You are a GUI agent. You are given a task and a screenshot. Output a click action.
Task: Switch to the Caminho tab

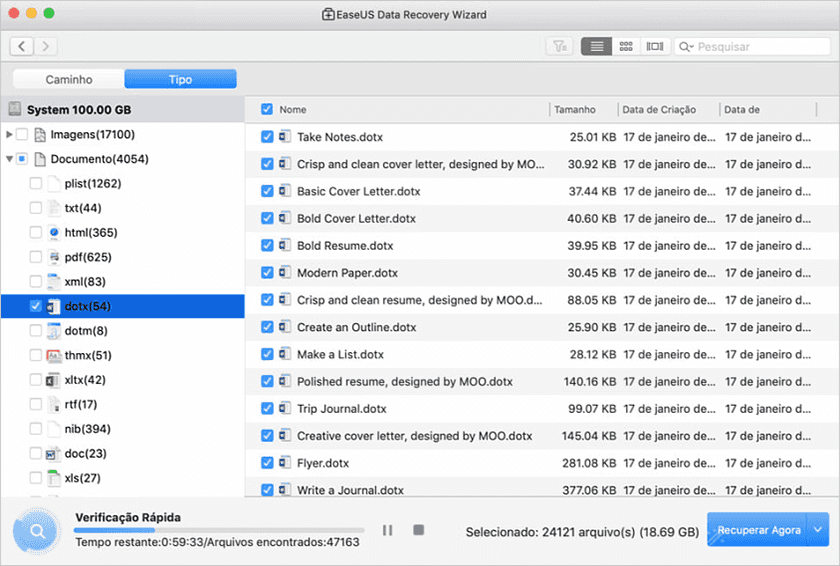(x=69, y=80)
